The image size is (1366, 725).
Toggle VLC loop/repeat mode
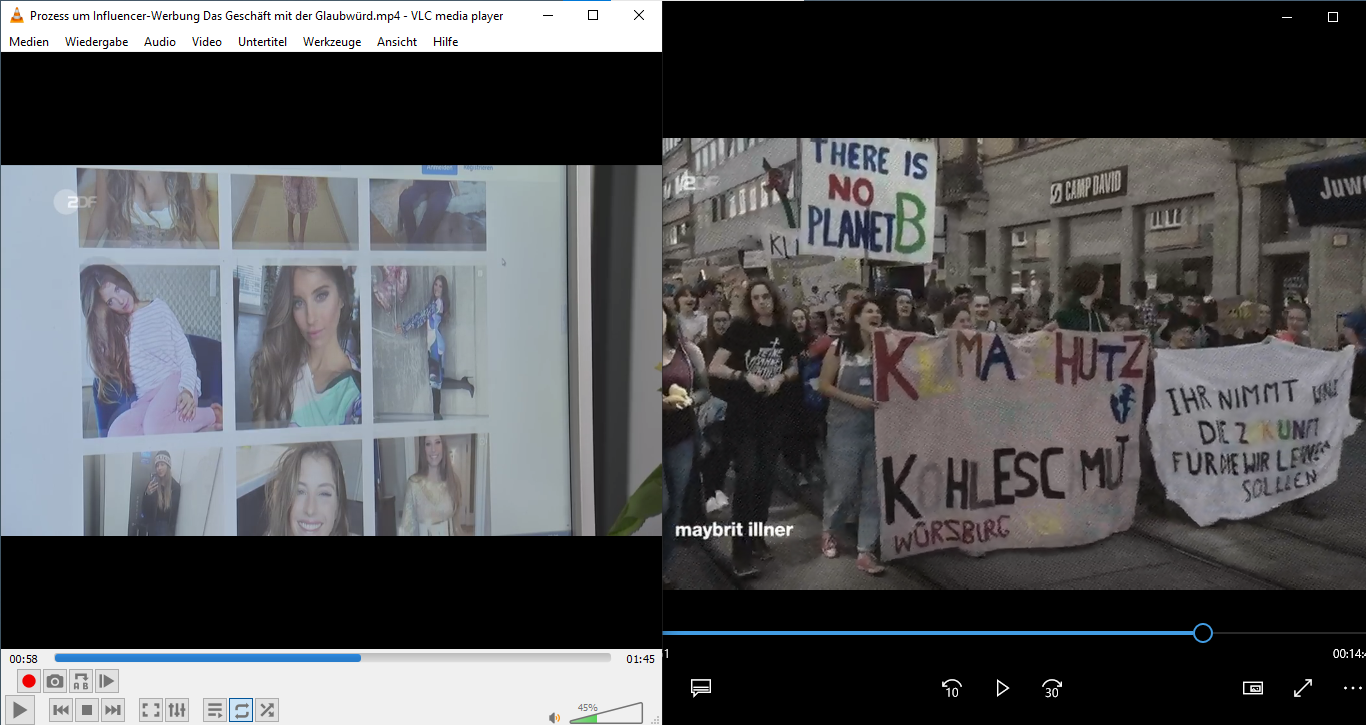pos(241,710)
